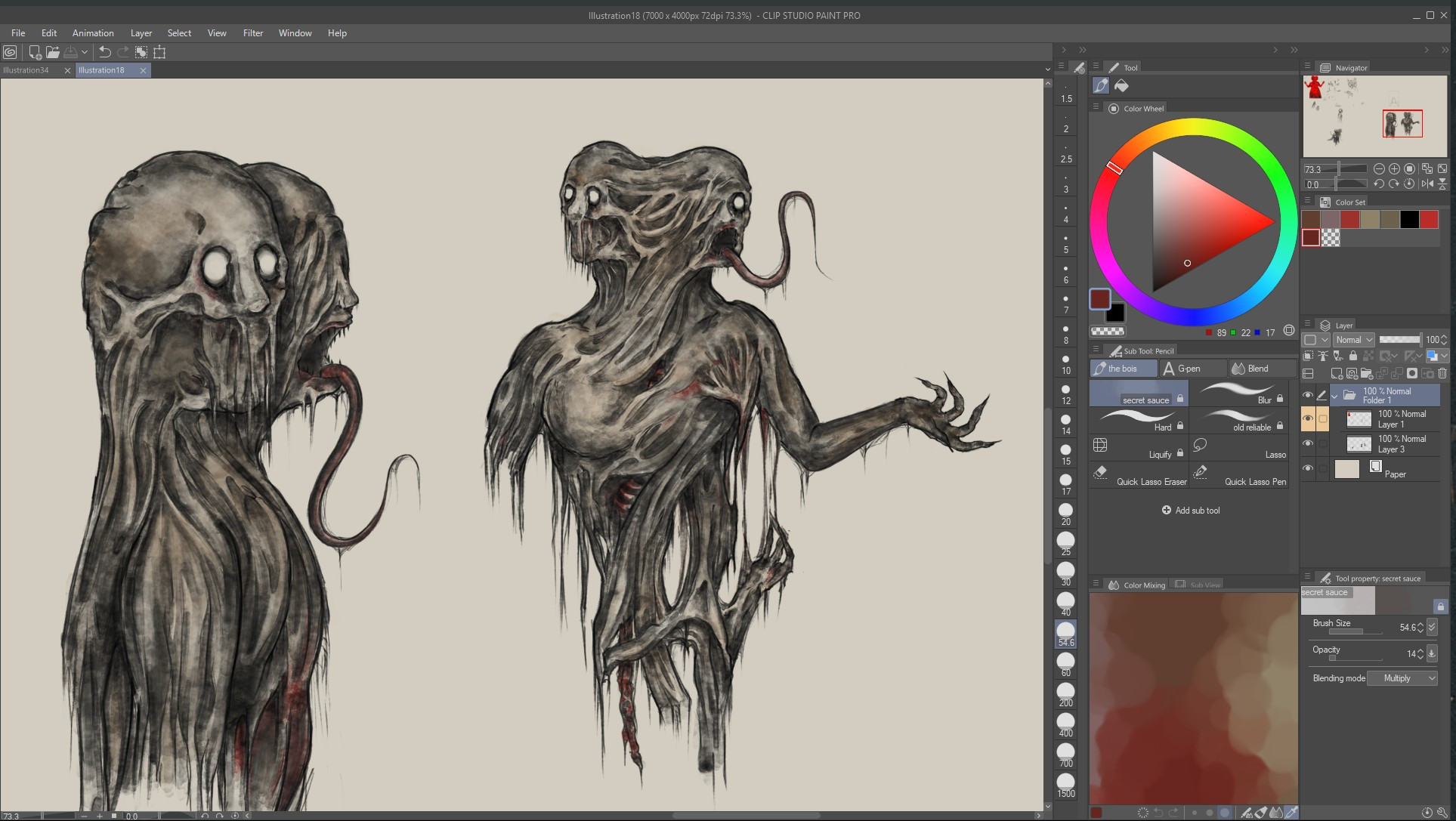Reset rotation in Navigator
1456x821 pixels.
(1409, 184)
